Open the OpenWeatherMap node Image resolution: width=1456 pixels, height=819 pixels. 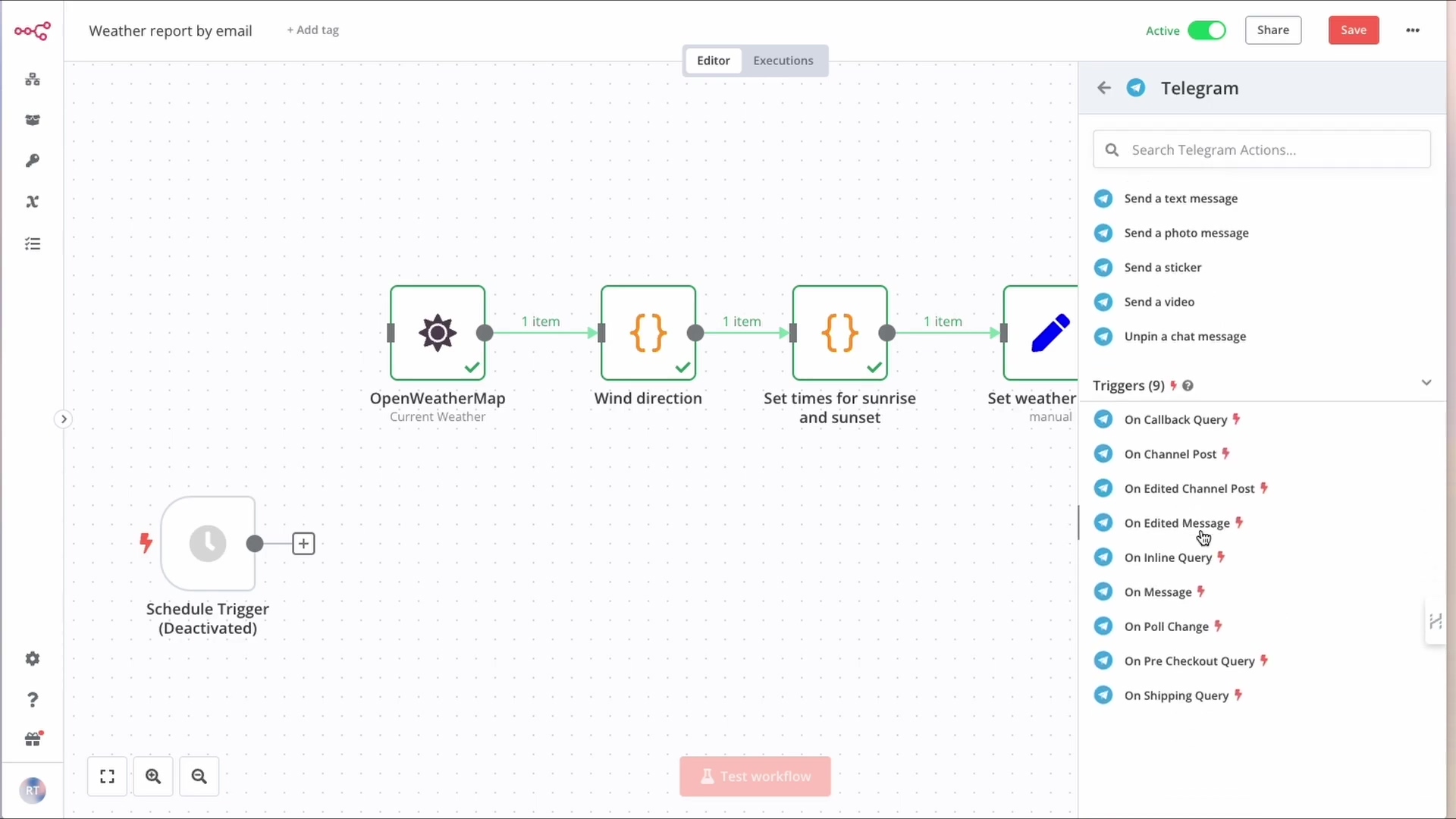coord(438,333)
